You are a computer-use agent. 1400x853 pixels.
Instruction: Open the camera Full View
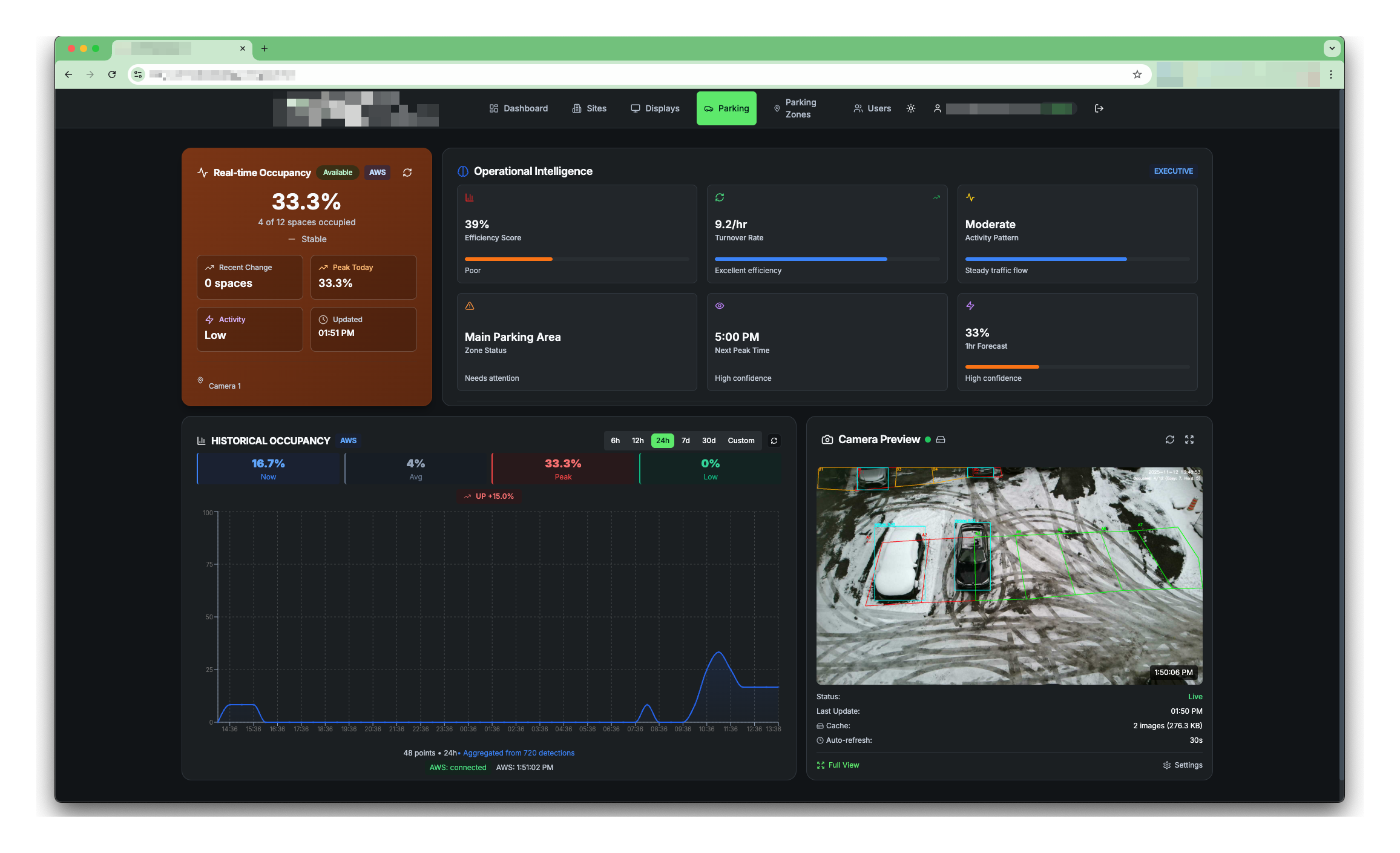[x=838, y=765]
